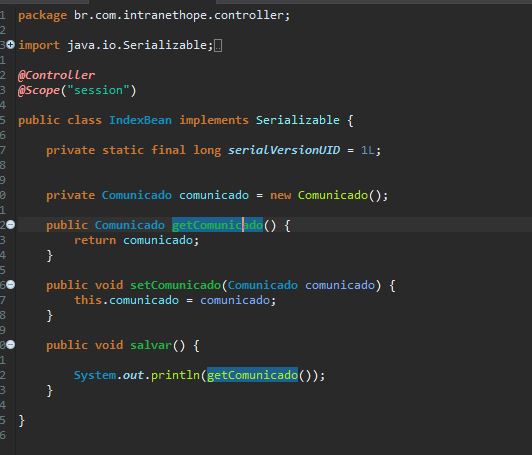Screen dimensions: 532x455
Task: Click the highlighted getComunicado method declaration
Action: click(217, 225)
